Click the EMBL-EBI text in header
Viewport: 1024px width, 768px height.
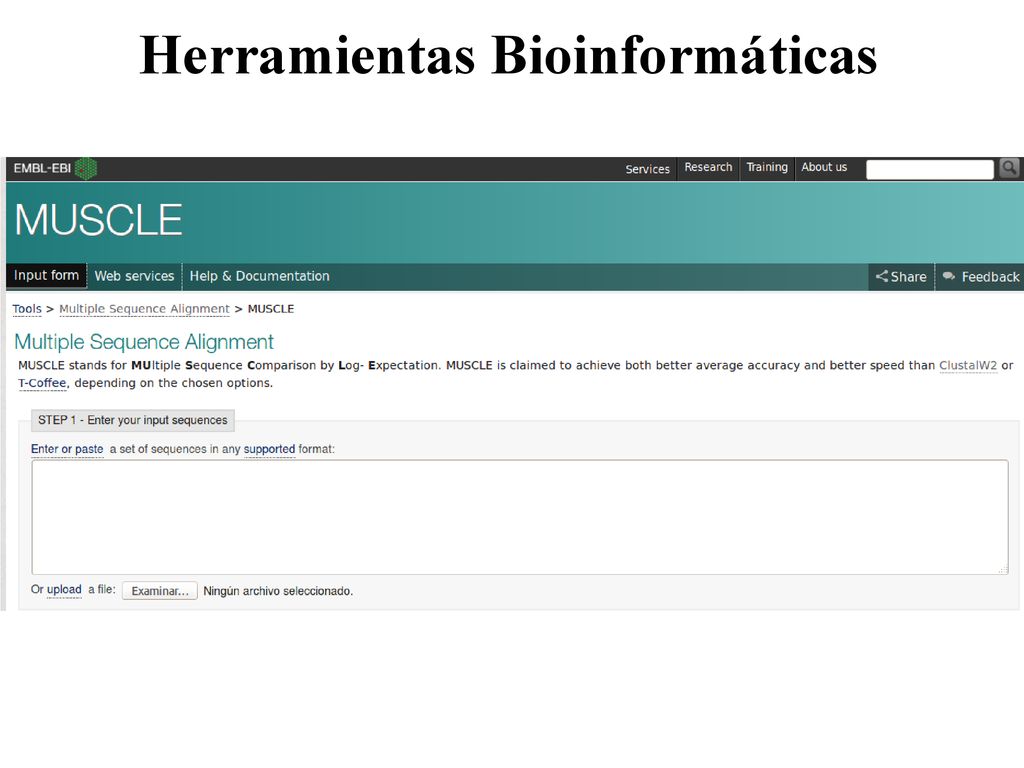[x=42, y=168]
